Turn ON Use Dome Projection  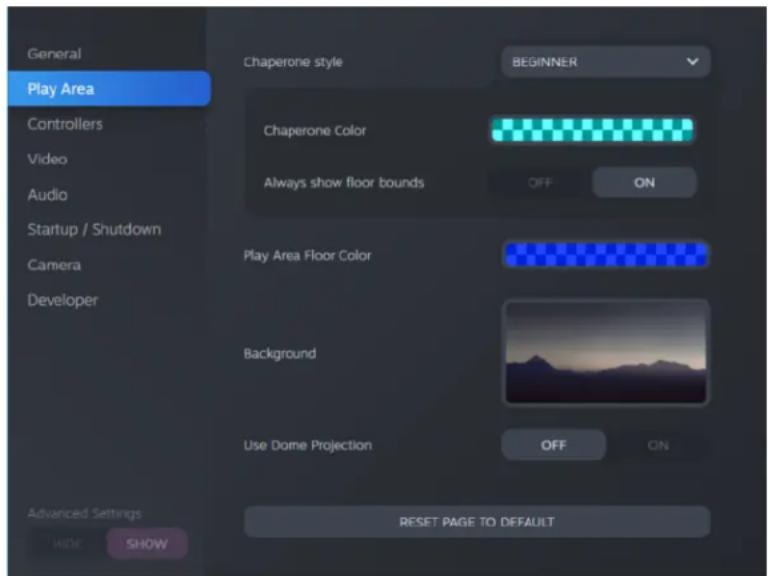point(658,445)
